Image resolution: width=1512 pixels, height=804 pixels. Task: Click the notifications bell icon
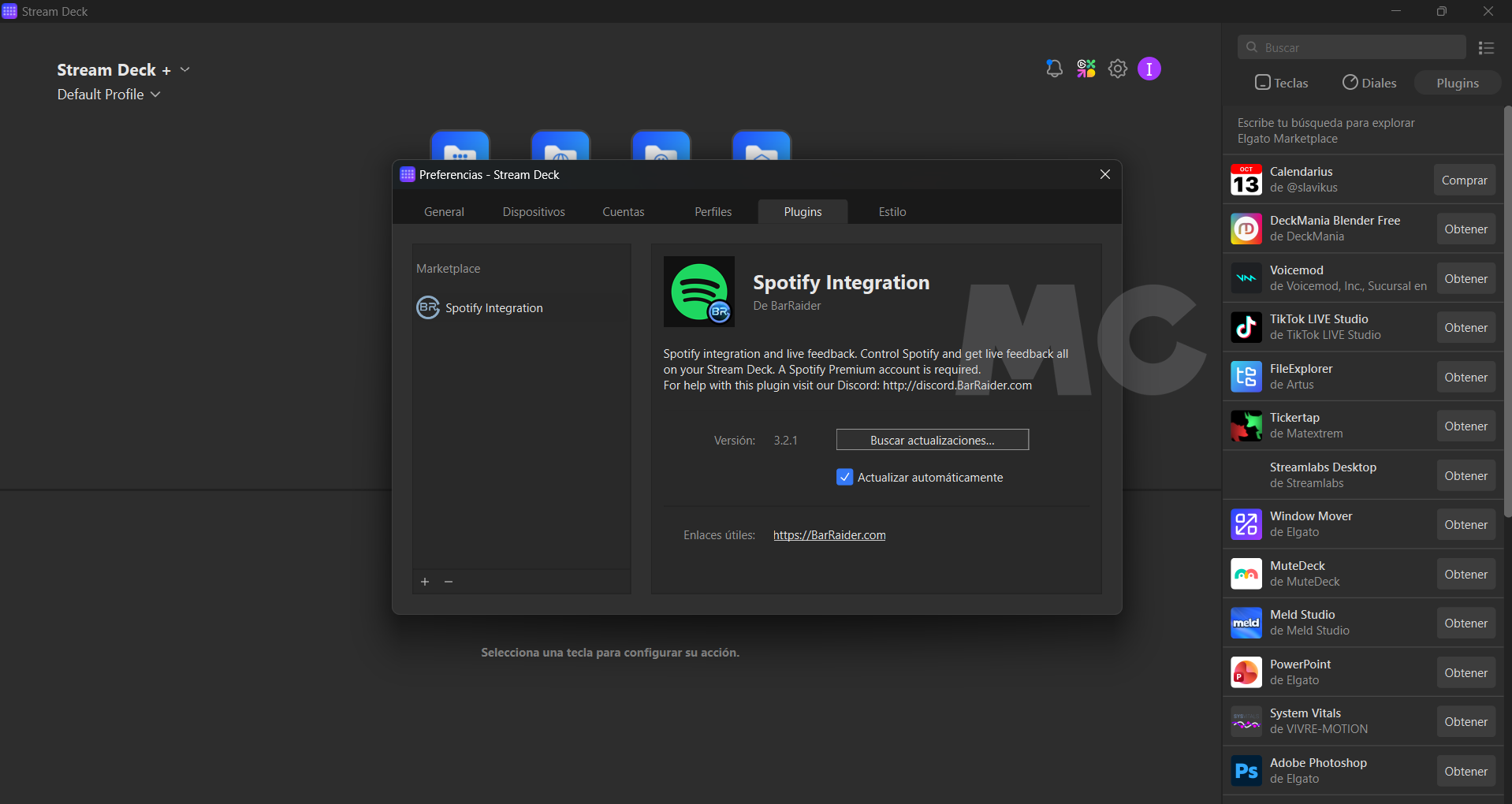(1054, 69)
